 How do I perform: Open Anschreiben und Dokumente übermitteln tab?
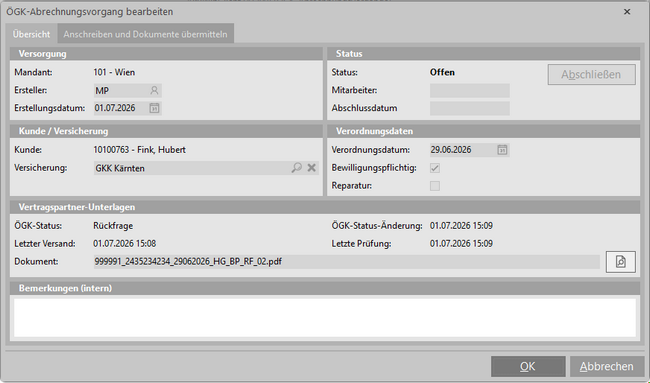pyautogui.click(x=146, y=34)
